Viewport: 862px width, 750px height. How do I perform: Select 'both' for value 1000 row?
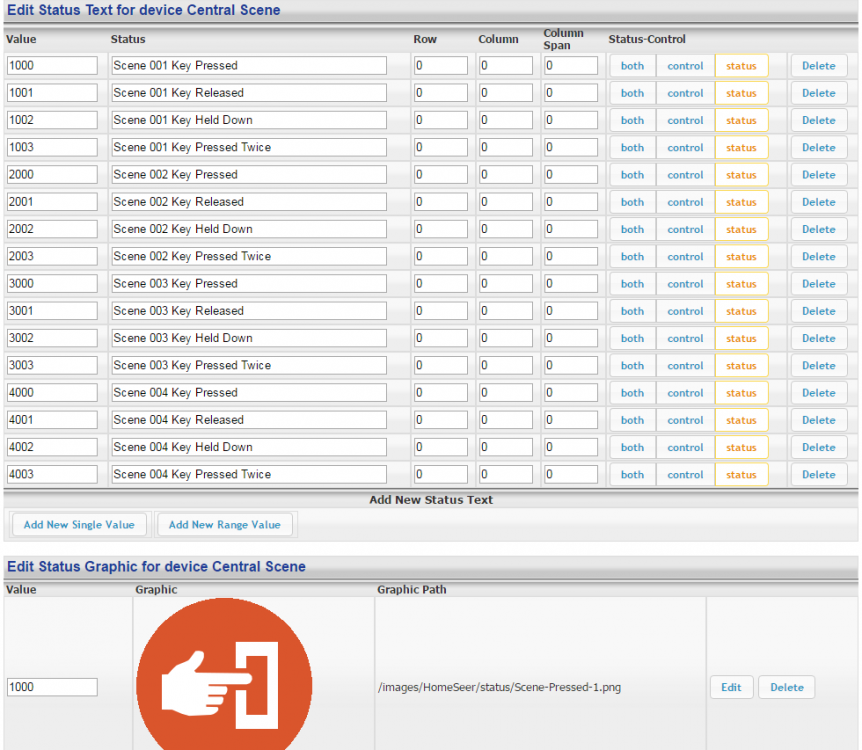(x=632, y=66)
